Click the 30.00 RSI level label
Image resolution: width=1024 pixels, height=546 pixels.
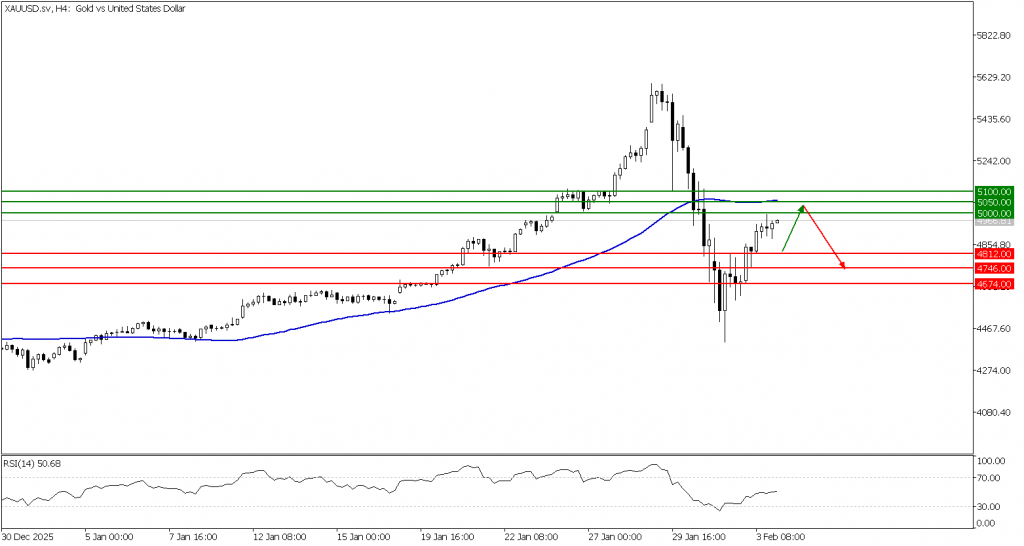coord(989,507)
